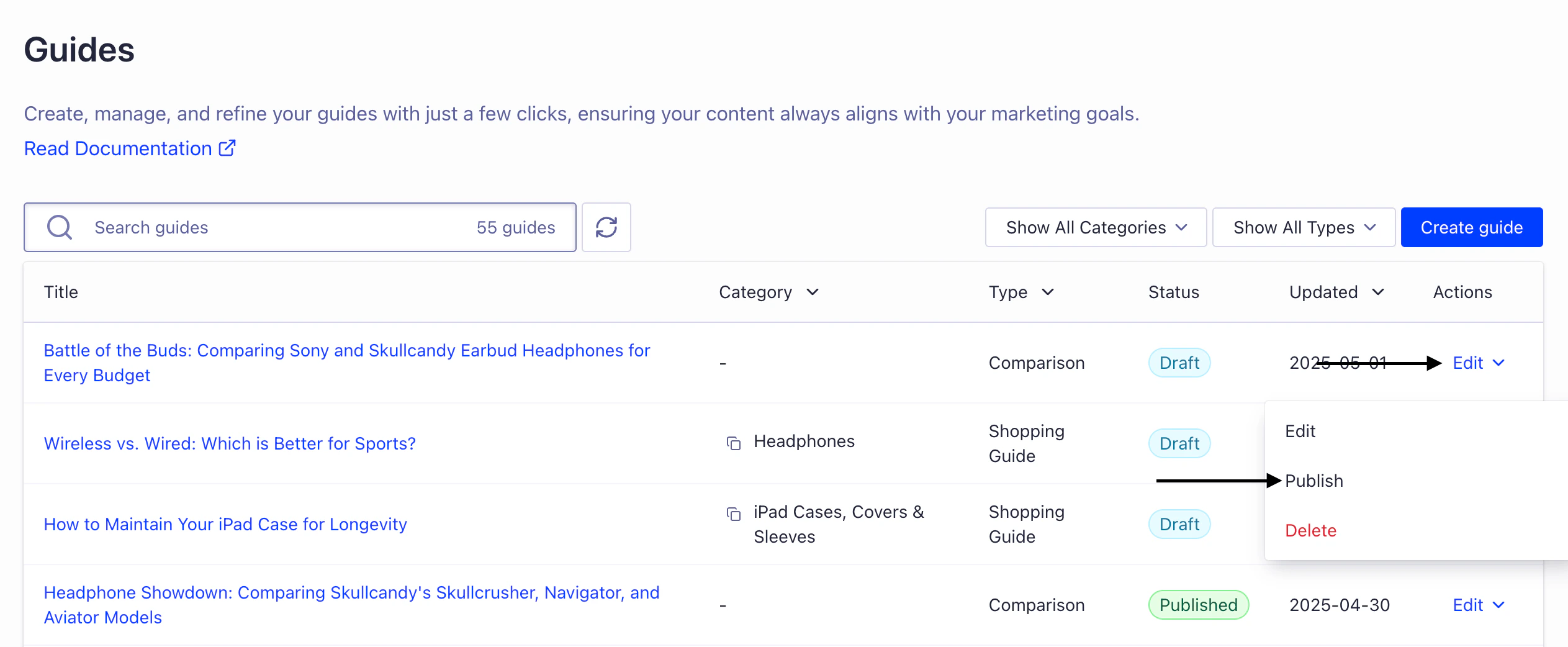Click Shopping Guide type in iPad Case row
The image size is (1568, 647).
point(1027,524)
